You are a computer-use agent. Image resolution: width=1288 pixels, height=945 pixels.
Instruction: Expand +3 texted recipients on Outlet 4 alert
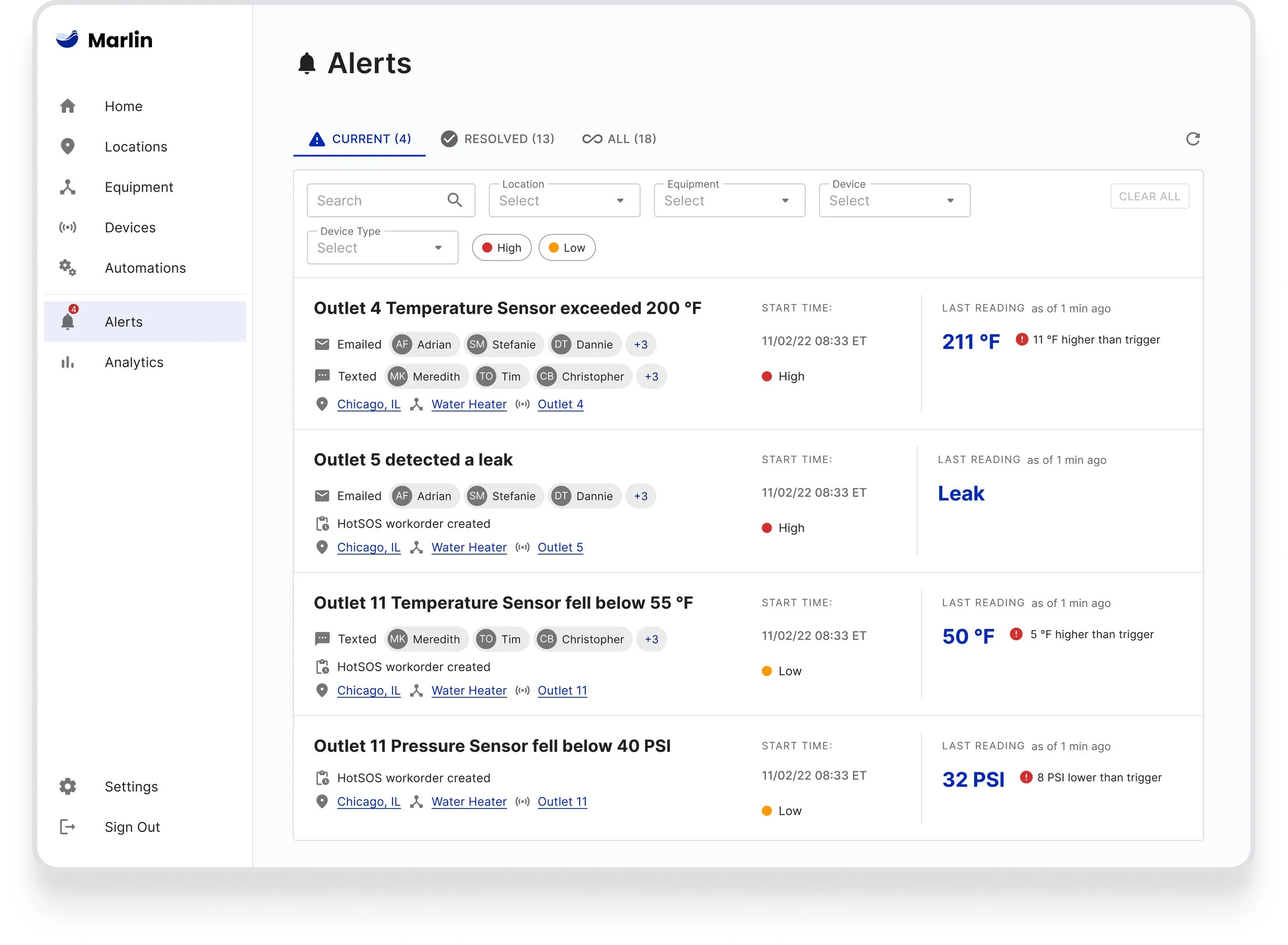click(651, 376)
